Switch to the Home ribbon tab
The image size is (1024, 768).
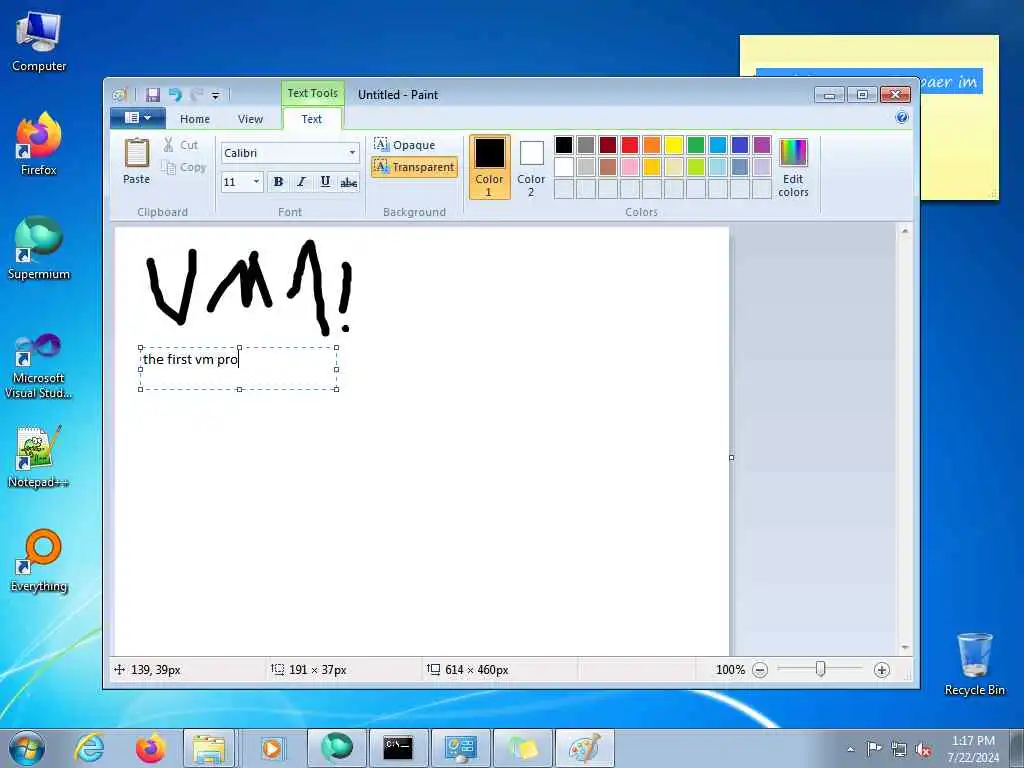pyautogui.click(x=195, y=119)
